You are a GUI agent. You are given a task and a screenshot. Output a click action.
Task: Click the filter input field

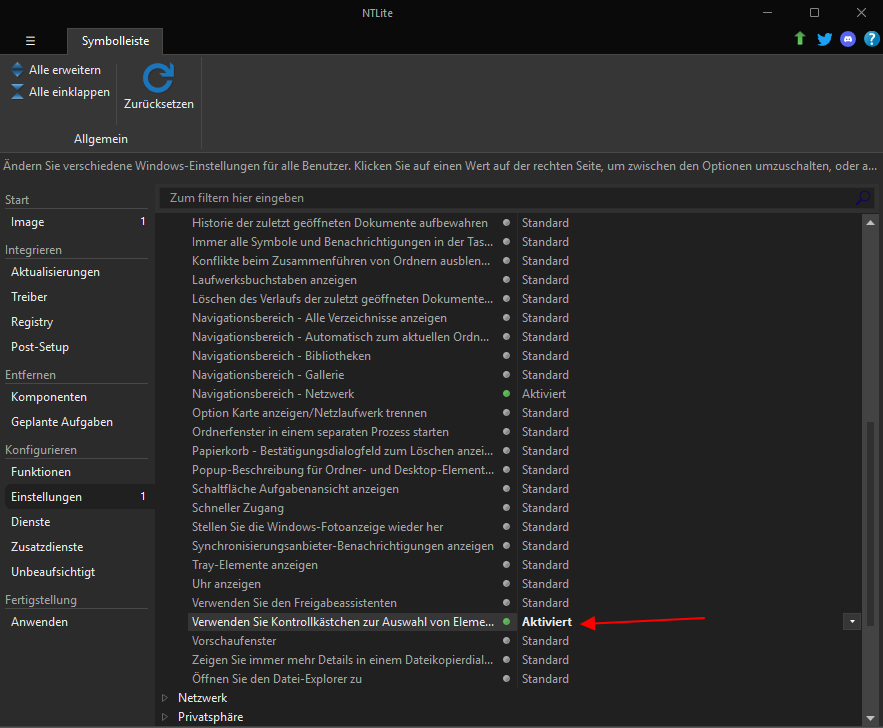516,198
